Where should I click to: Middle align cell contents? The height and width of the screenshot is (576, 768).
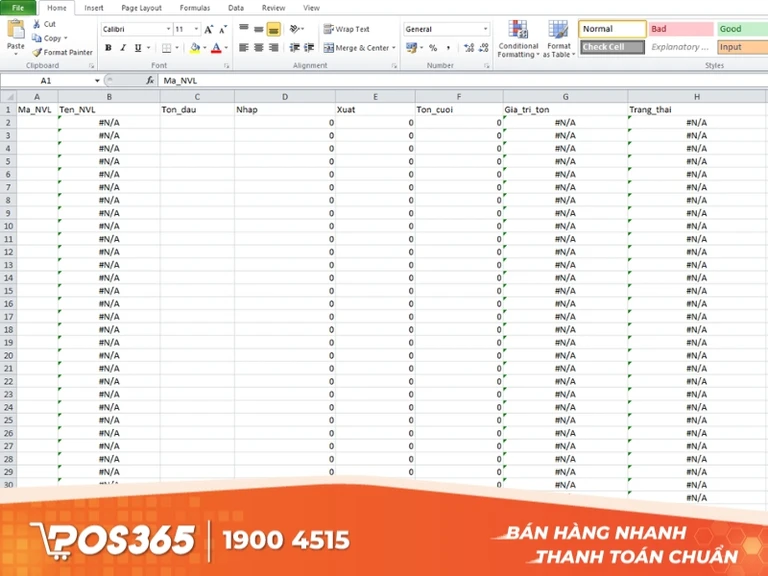point(259,29)
